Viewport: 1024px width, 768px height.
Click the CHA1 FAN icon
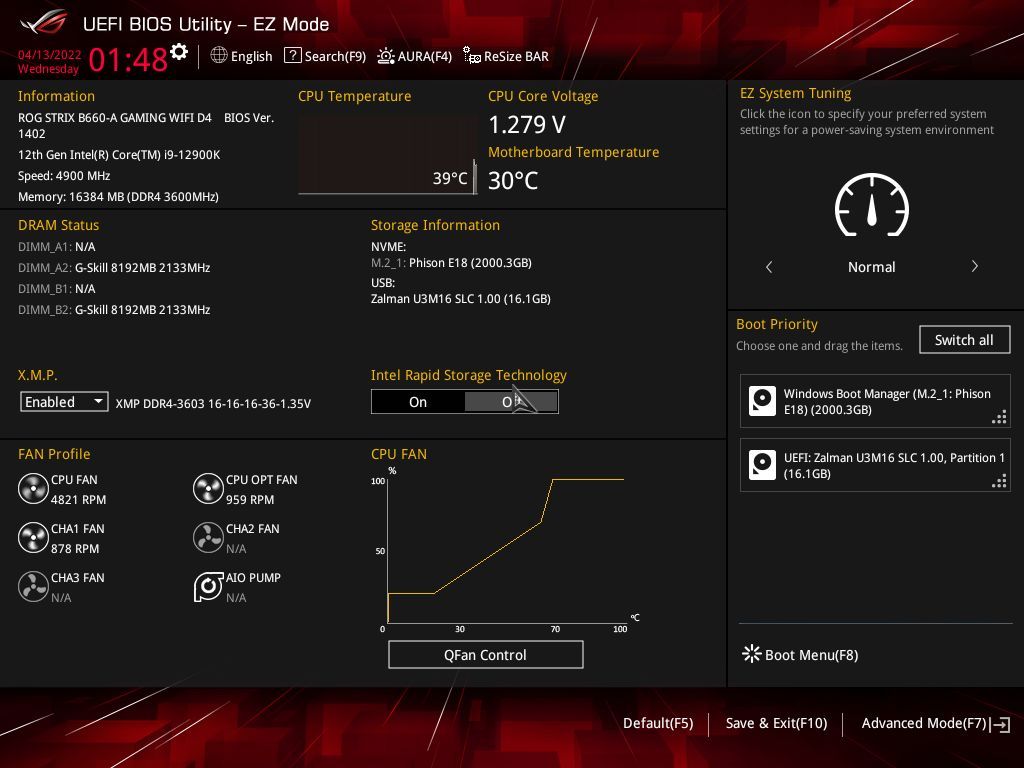(x=33, y=537)
